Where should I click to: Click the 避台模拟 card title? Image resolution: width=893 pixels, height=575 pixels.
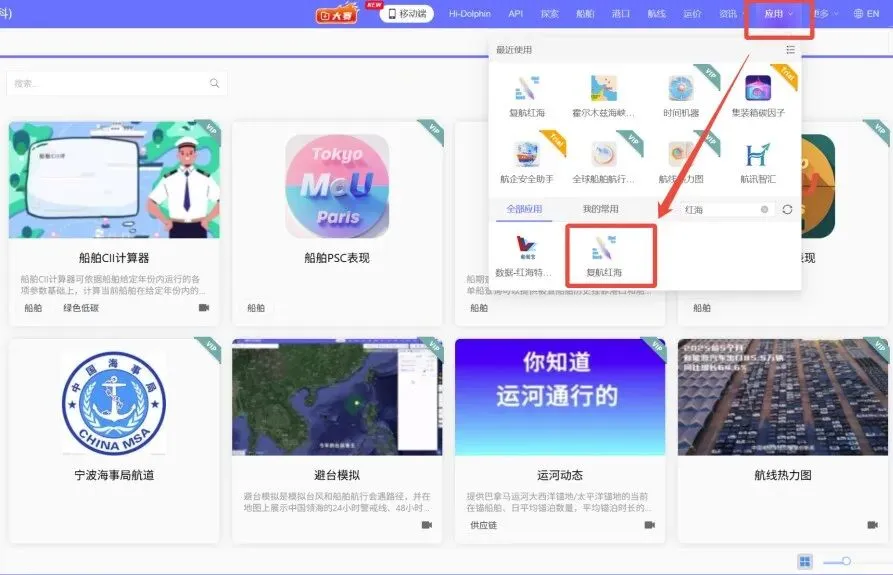point(337,475)
